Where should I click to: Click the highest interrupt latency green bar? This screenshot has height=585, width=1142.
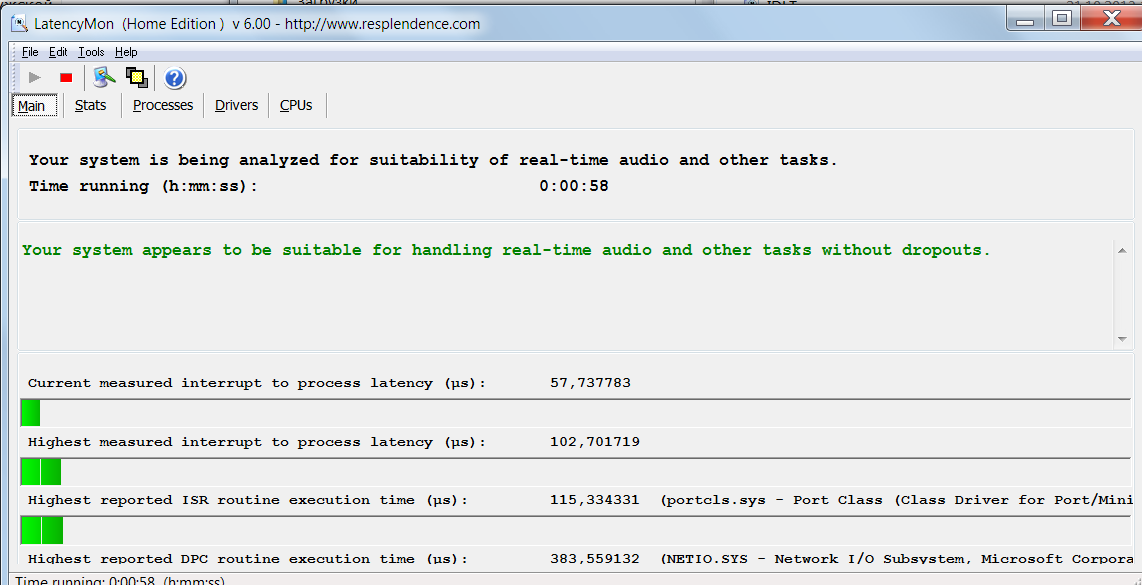pyautogui.click(x=41, y=472)
